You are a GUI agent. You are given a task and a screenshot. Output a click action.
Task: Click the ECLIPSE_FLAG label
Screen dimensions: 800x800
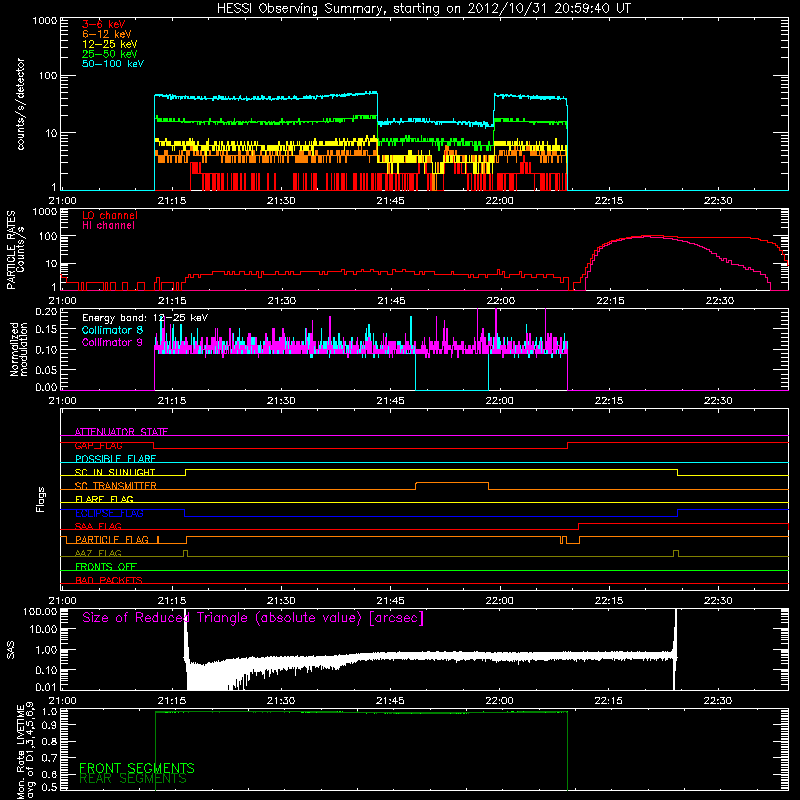[109, 513]
